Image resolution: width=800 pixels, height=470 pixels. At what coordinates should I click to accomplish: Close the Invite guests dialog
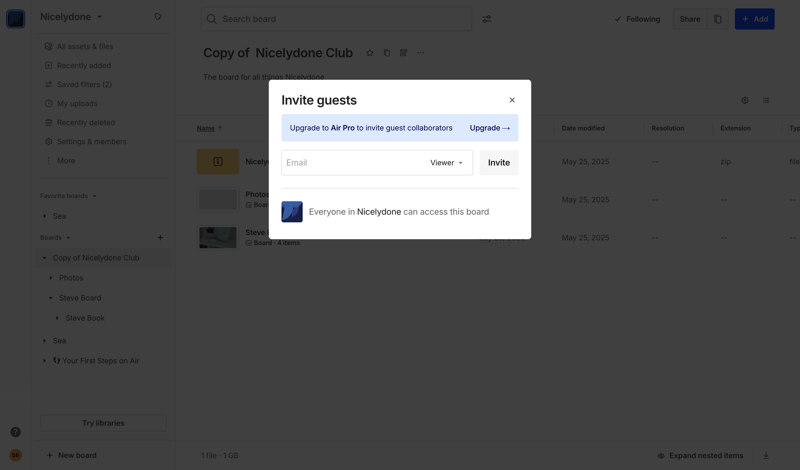[x=512, y=100]
